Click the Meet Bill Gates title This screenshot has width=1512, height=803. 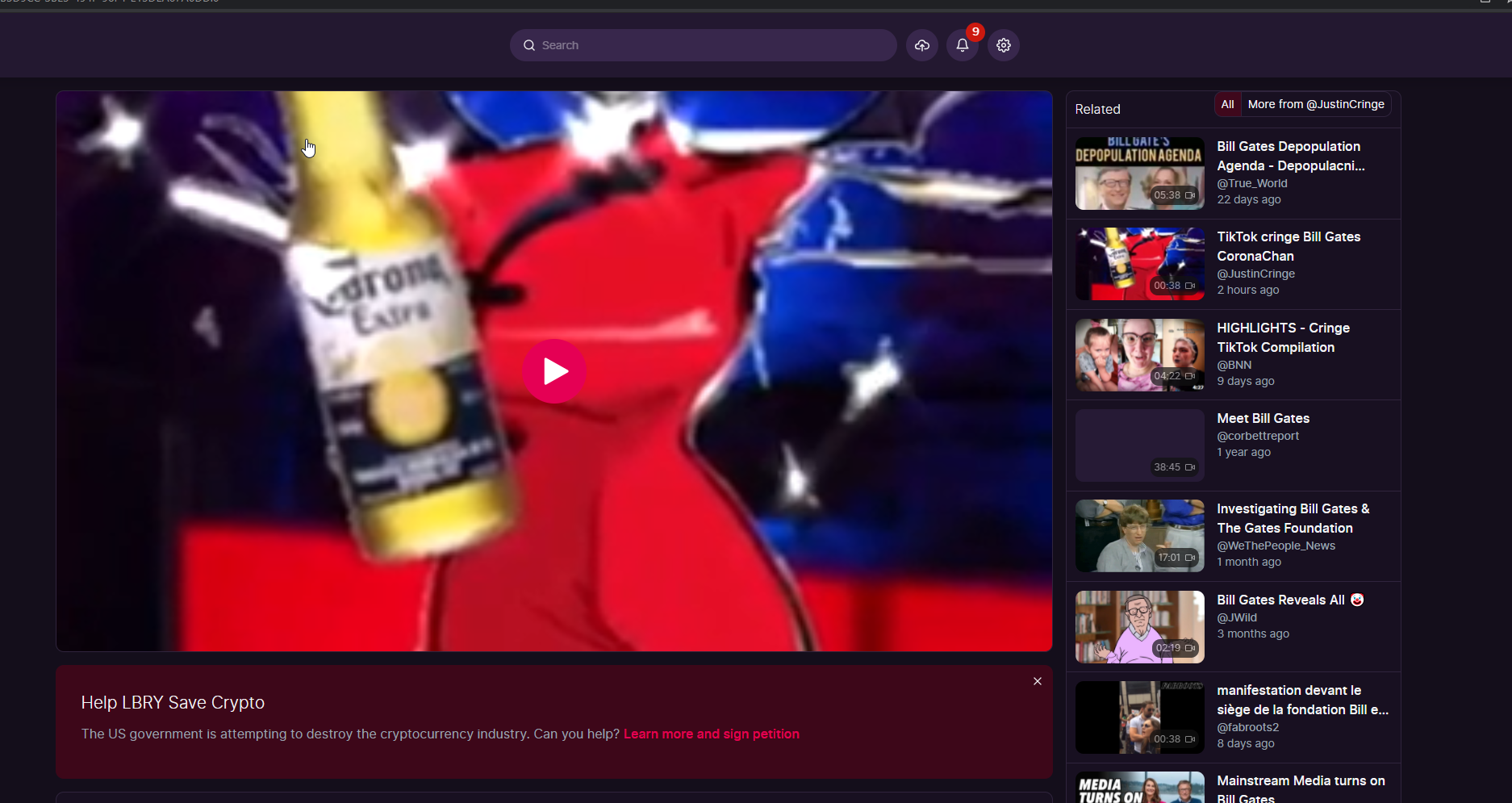(x=1263, y=418)
